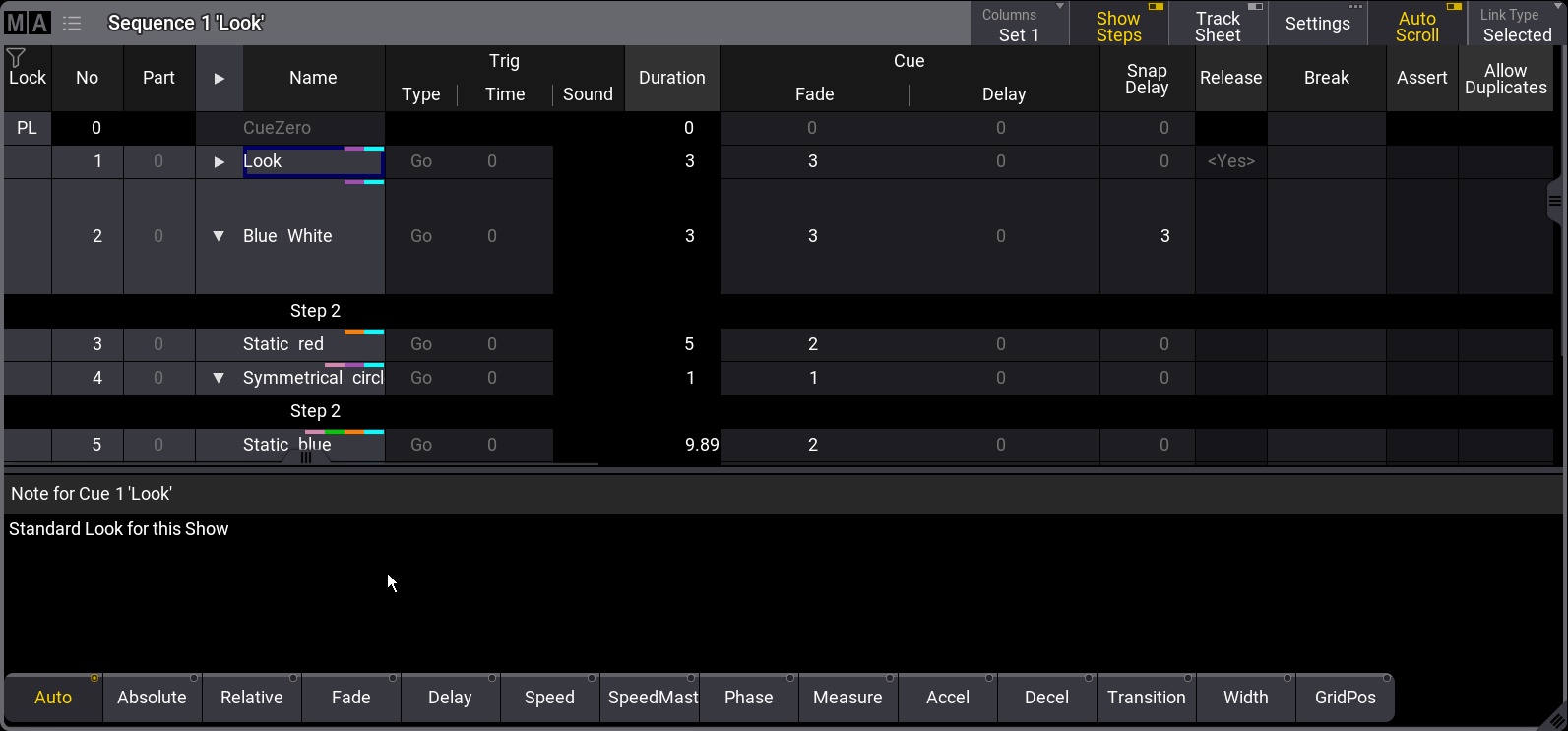Click the window resize corner grip
This screenshot has width=1568, height=731.
[1554, 718]
